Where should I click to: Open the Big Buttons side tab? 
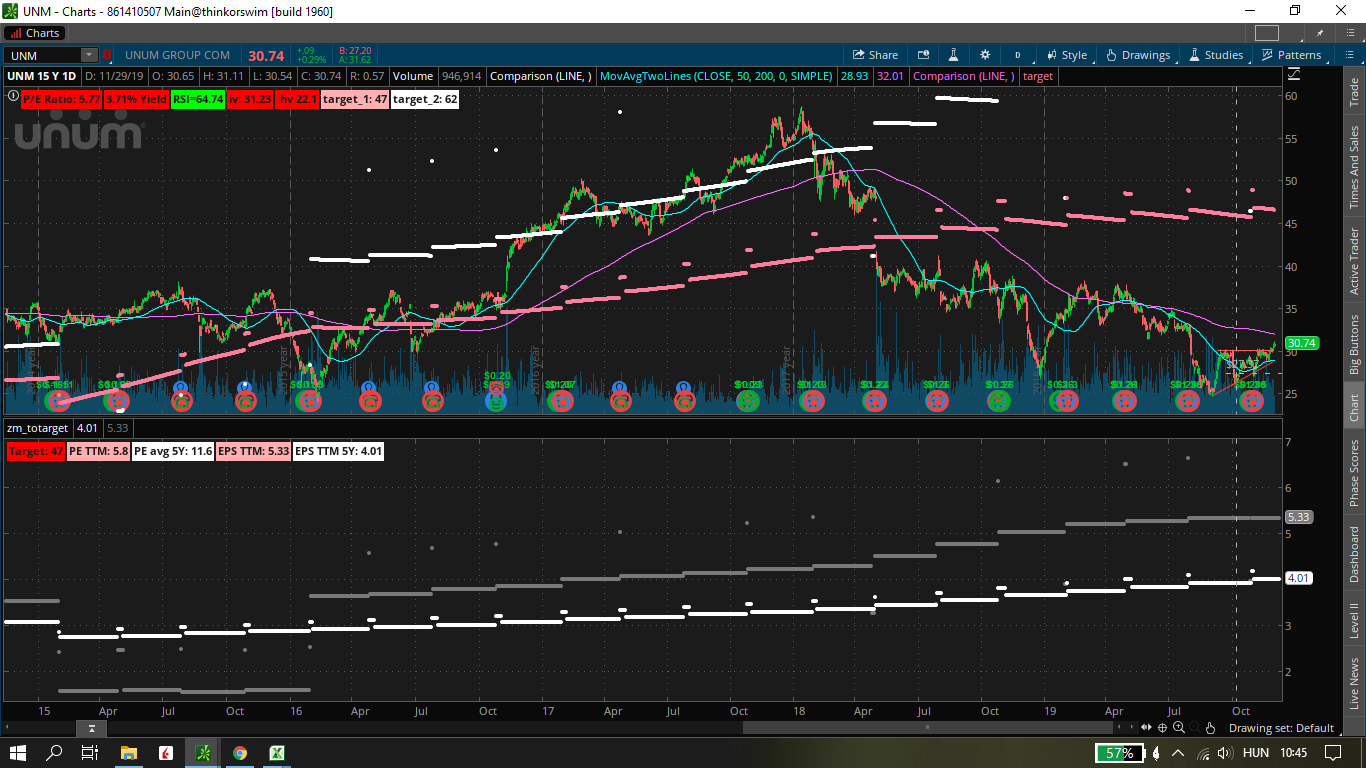point(1354,345)
